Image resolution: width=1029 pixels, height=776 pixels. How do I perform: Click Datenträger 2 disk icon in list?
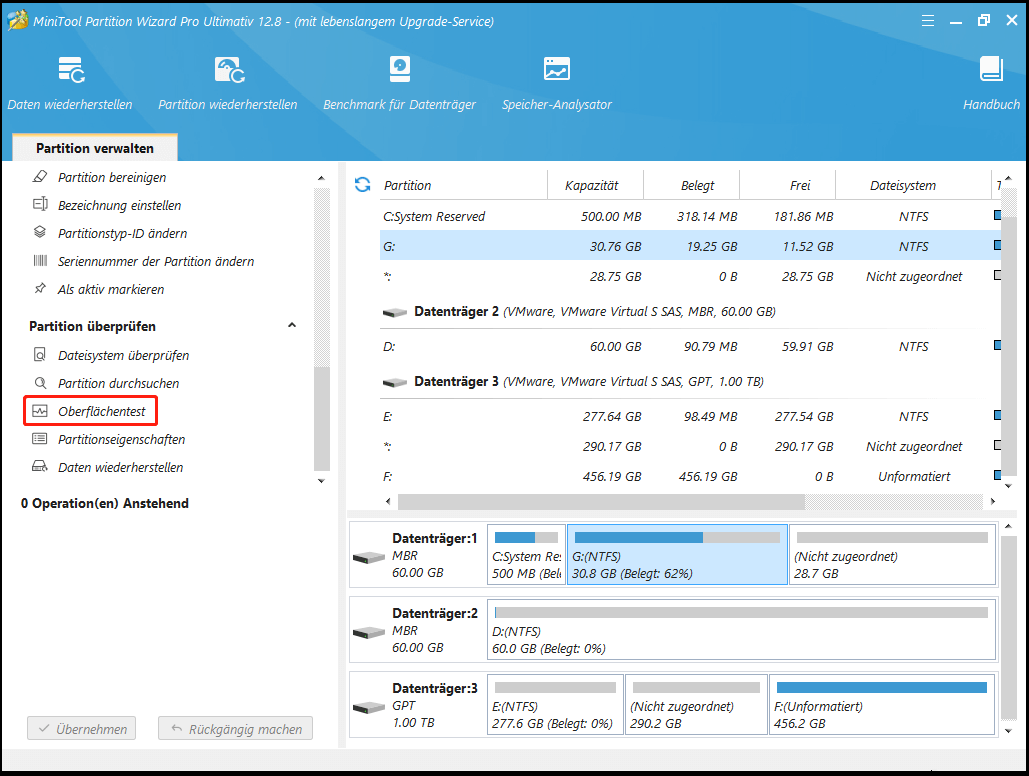tap(394, 313)
